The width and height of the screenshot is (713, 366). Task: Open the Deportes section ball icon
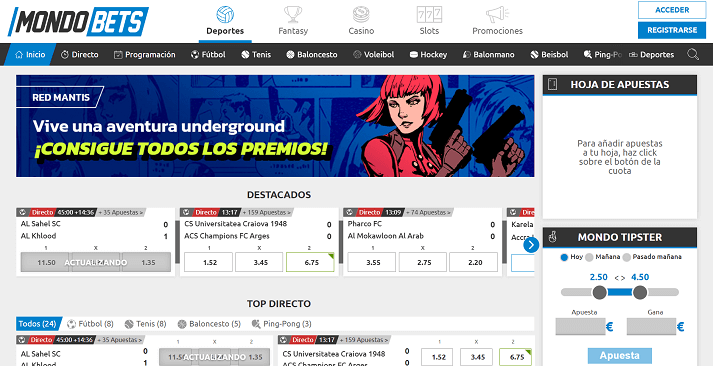(225, 15)
